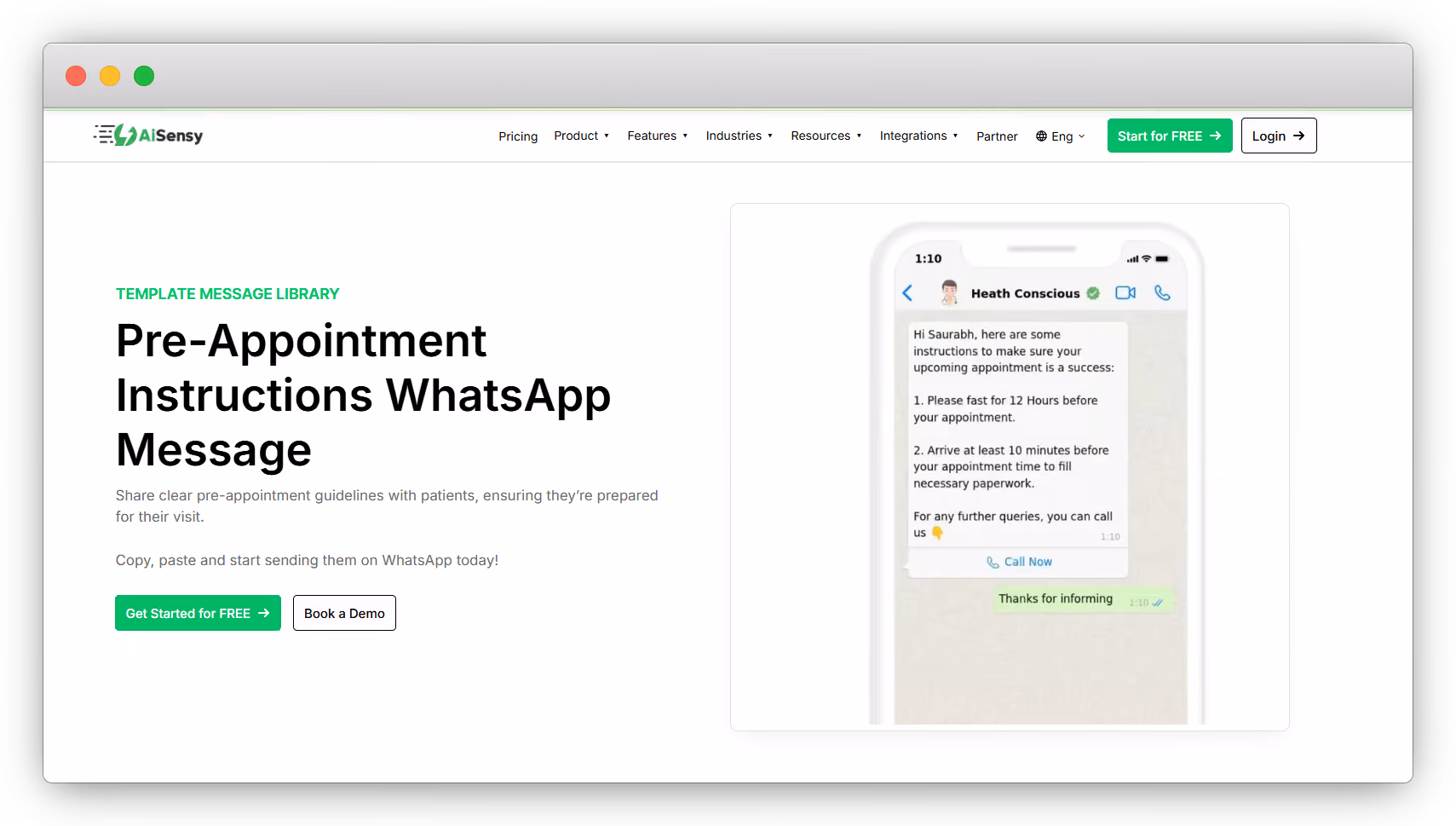Expand the Product menu

click(x=581, y=136)
